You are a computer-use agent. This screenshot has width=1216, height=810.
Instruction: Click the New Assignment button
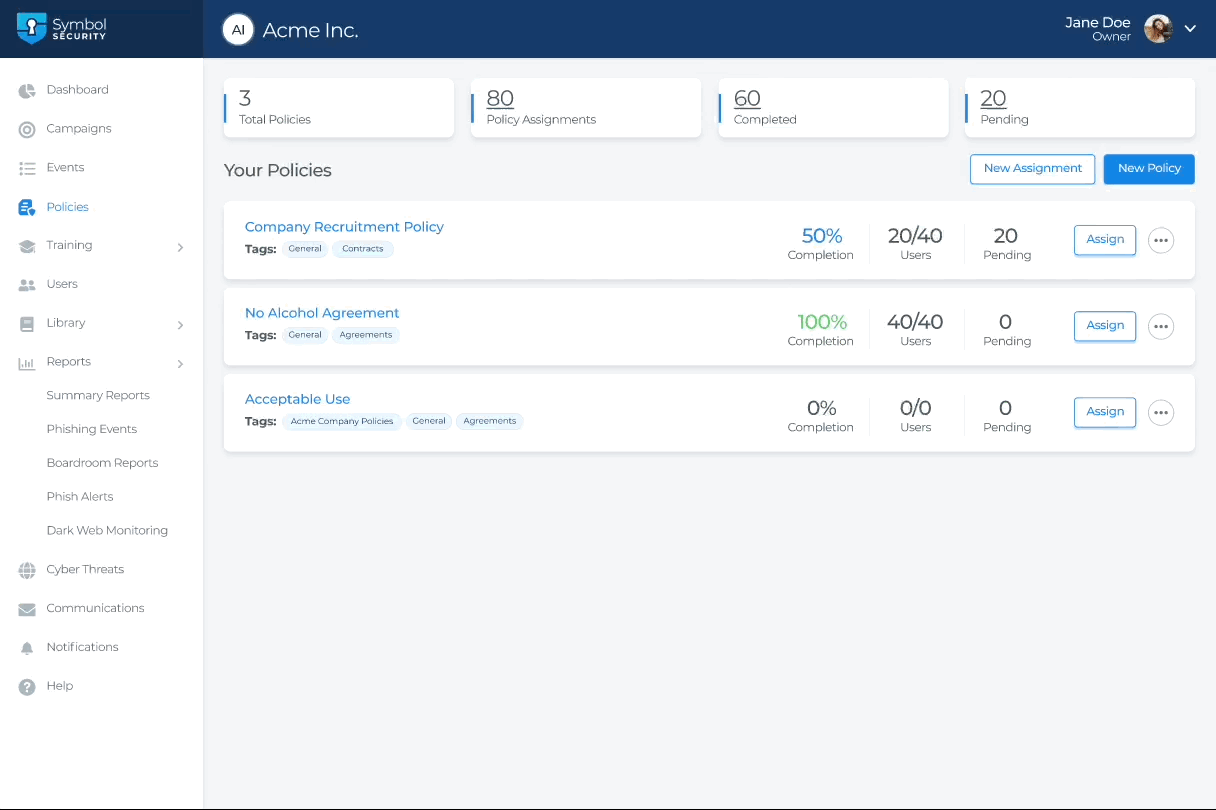tap(1032, 169)
